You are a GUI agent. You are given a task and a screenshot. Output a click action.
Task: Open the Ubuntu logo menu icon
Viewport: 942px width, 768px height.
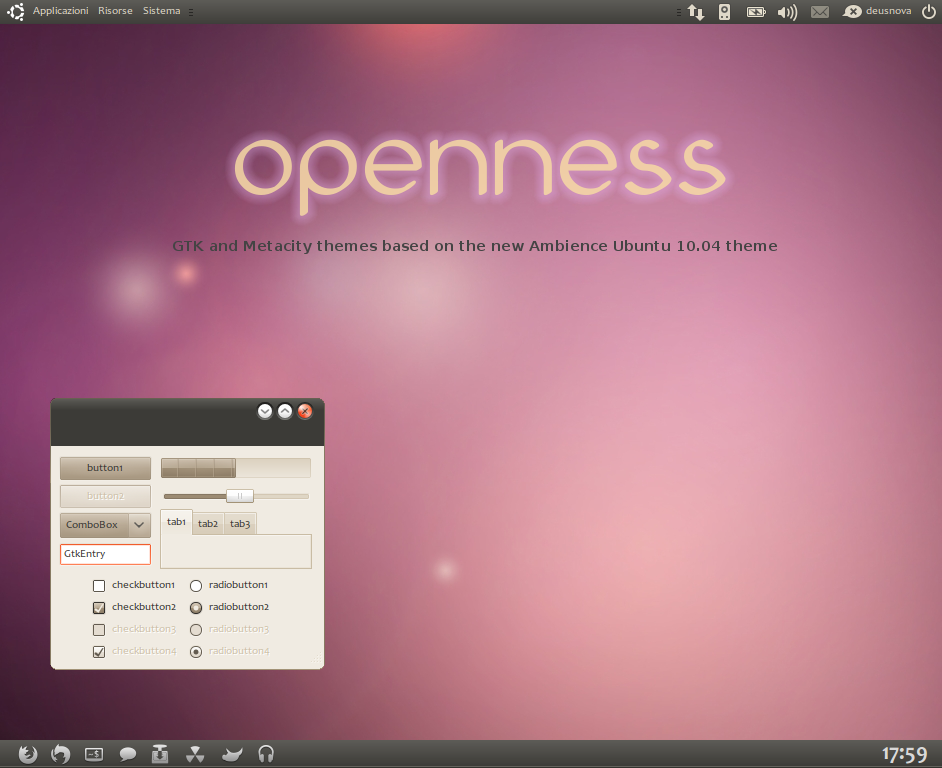tap(16, 11)
